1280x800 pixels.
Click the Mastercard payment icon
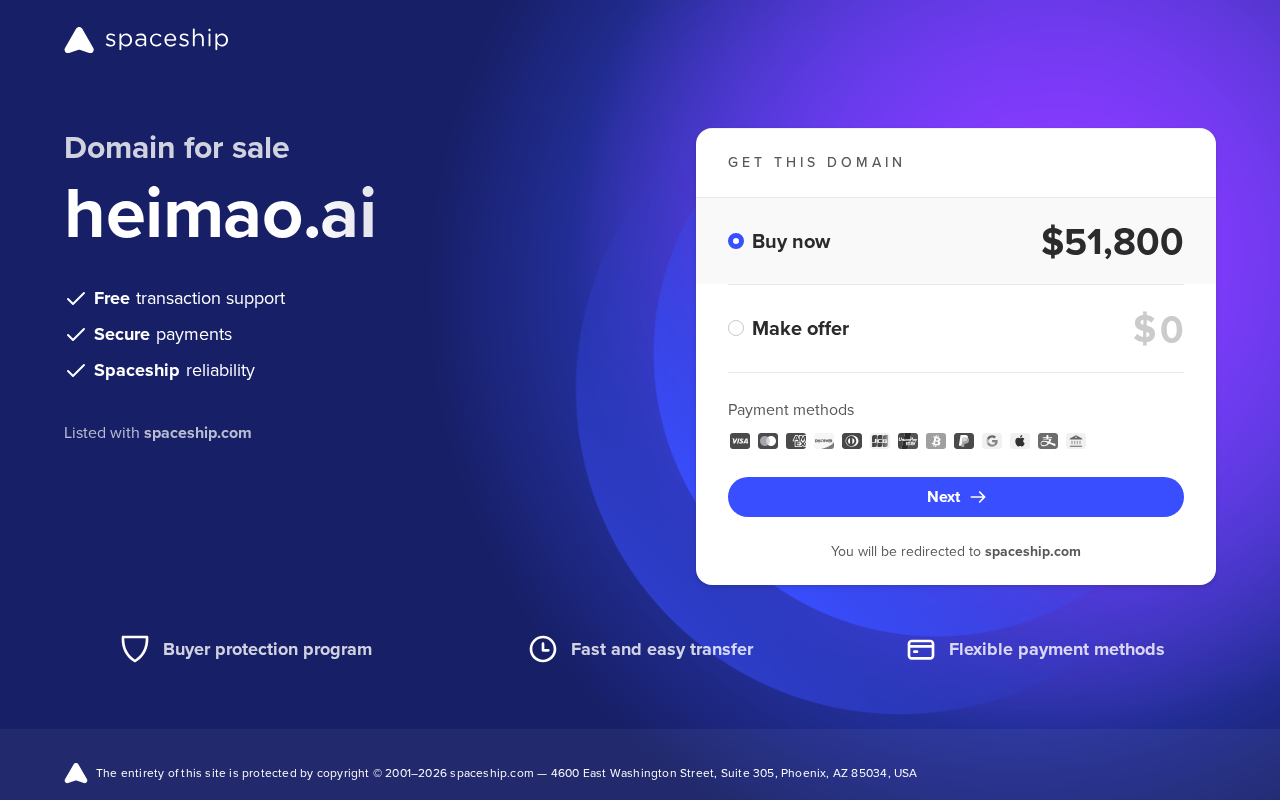click(x=768, y=441)
